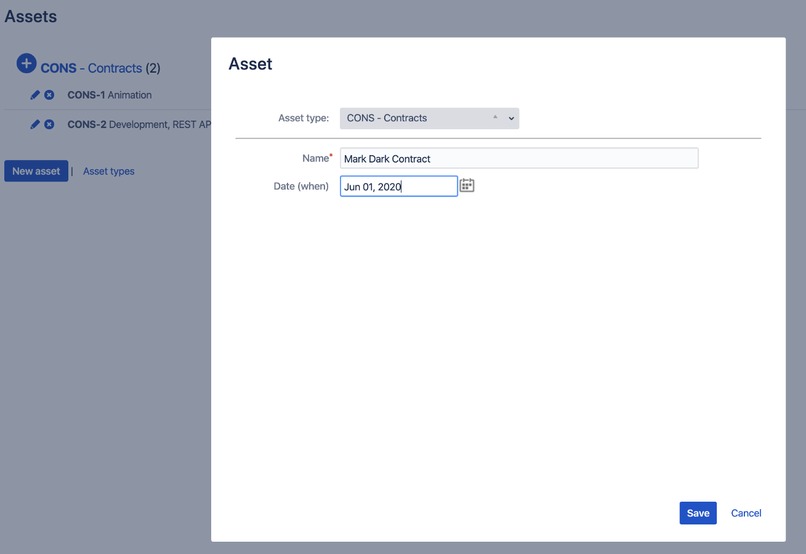Click the Assets page heading
The width and height of the screenshot is (806, 554).
pos(31,16)
